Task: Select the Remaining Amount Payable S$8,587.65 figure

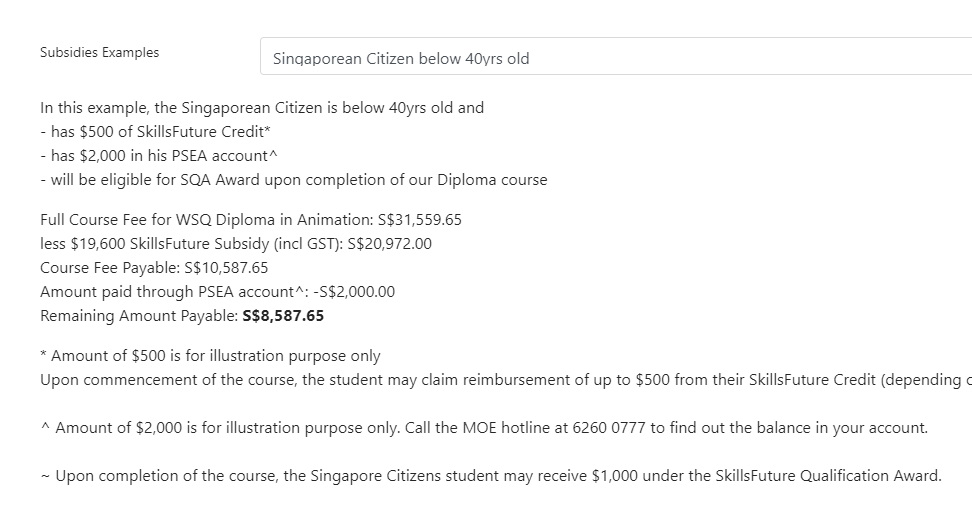Action: click(x=283, y=316)
